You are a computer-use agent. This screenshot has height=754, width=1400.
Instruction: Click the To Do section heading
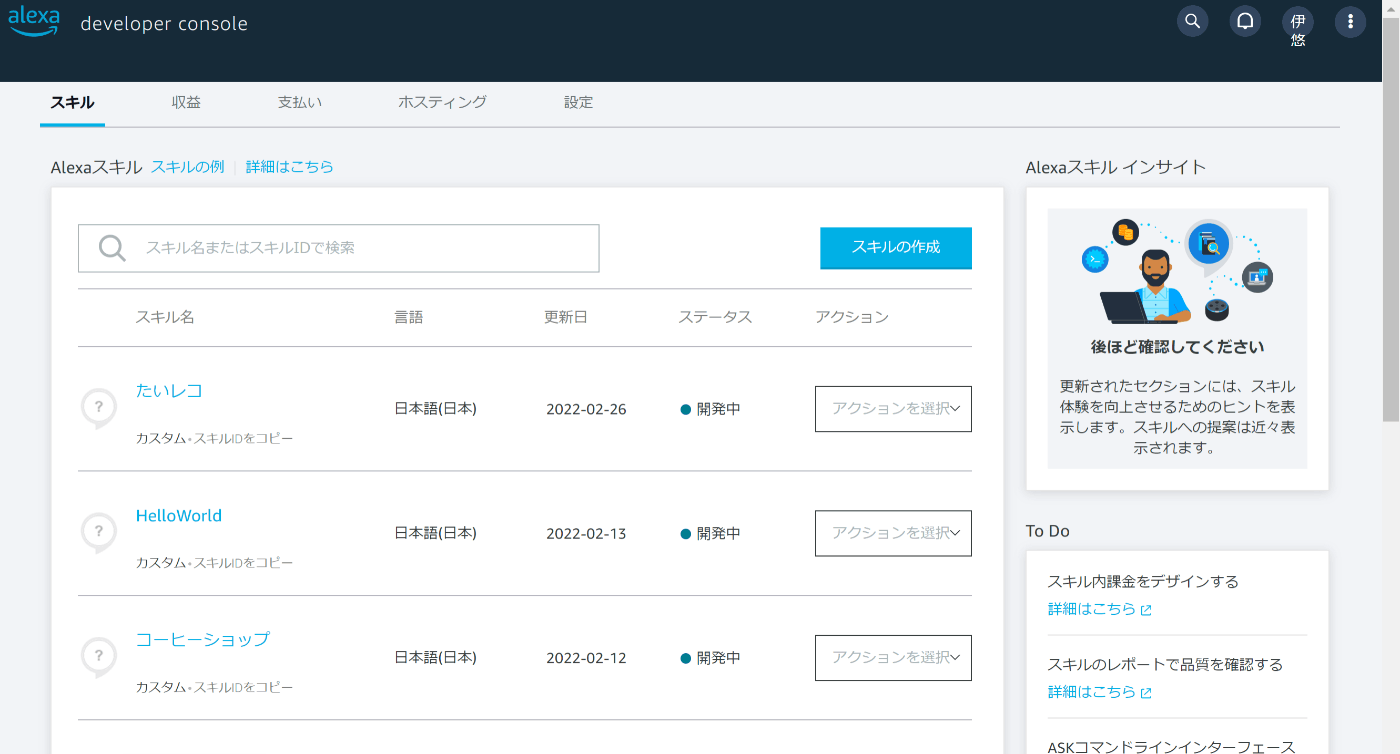[1048, 531]
